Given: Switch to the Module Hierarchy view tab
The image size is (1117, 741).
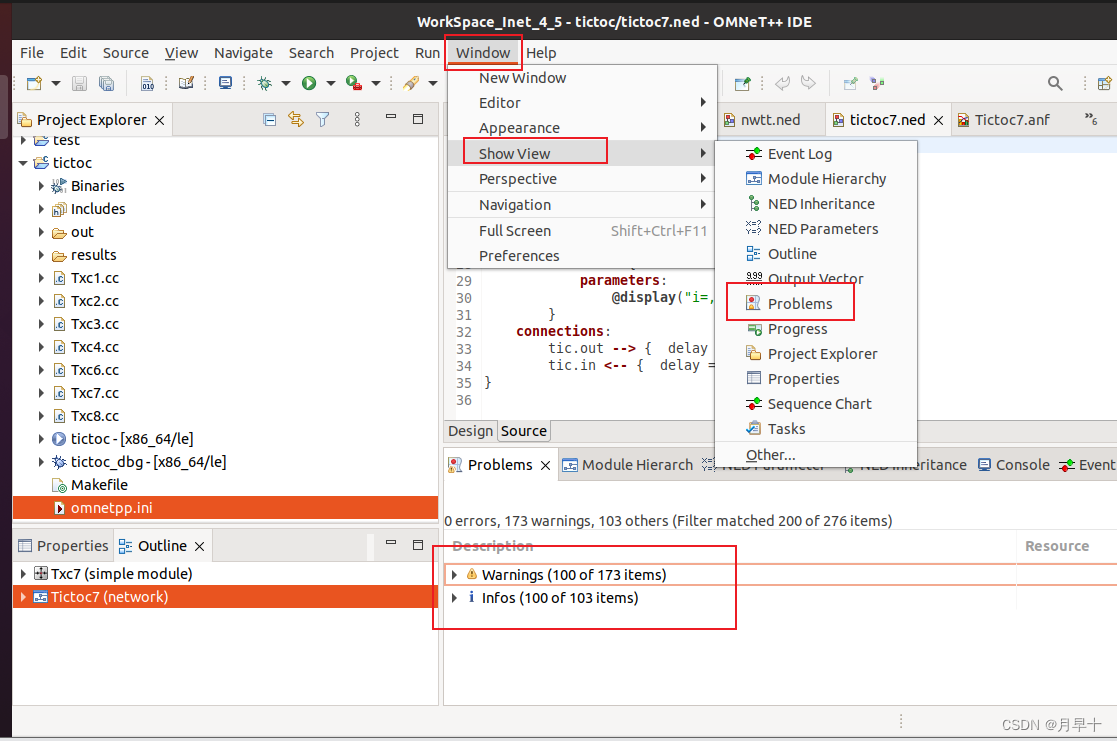Looking at the screenshot, I should coord(628,465).
